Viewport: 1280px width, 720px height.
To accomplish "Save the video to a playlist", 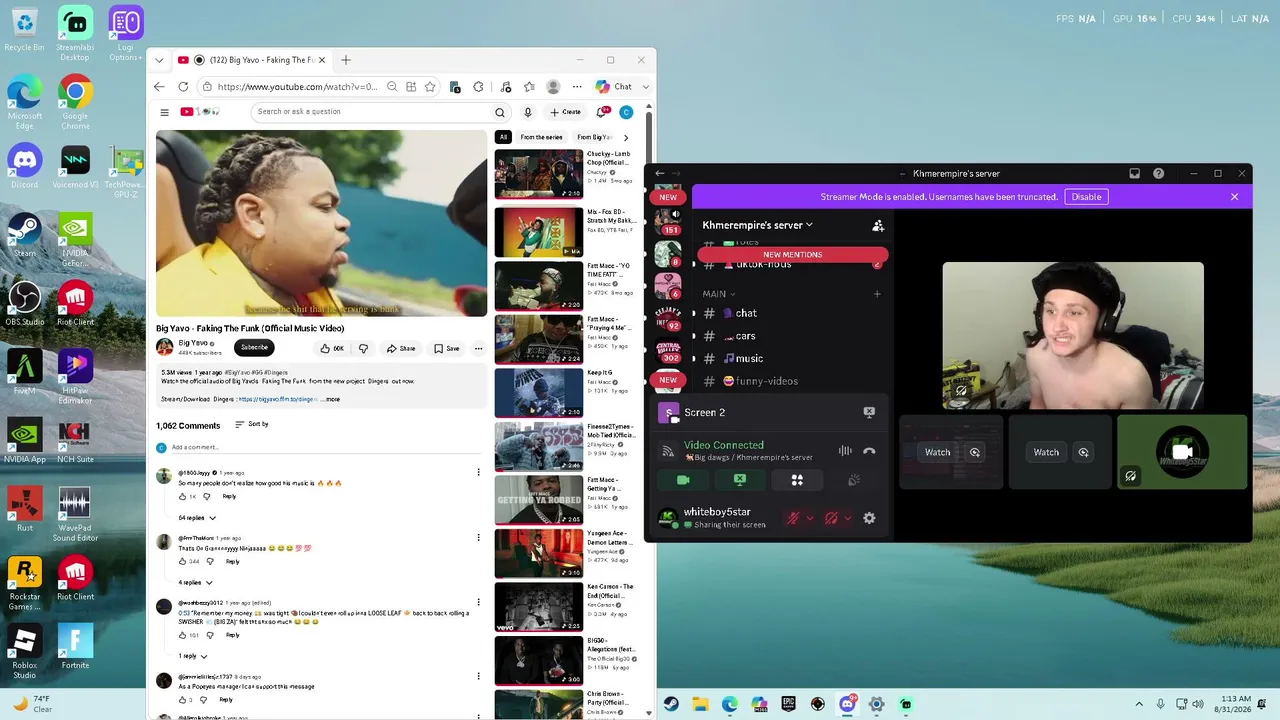I will pos(446,348).
